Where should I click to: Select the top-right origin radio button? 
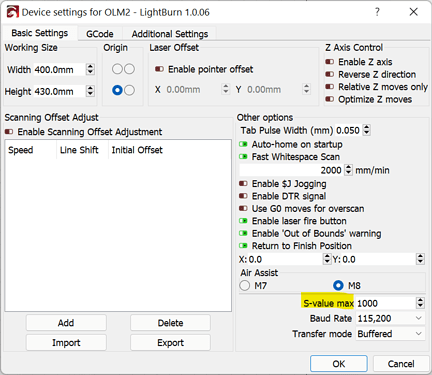[129, 69]
